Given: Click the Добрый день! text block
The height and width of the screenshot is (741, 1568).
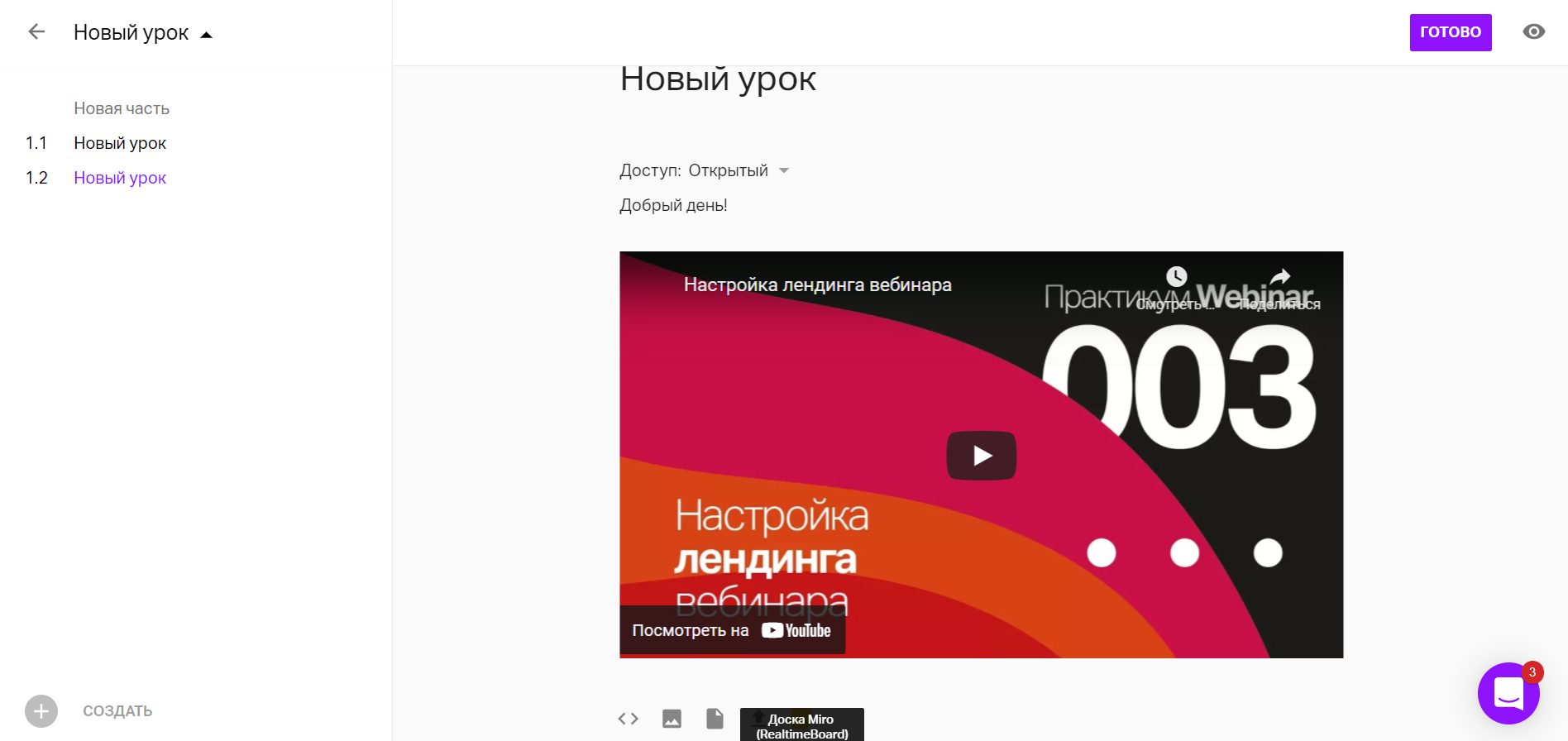Looking at the screenshot, I should [673, 205].
